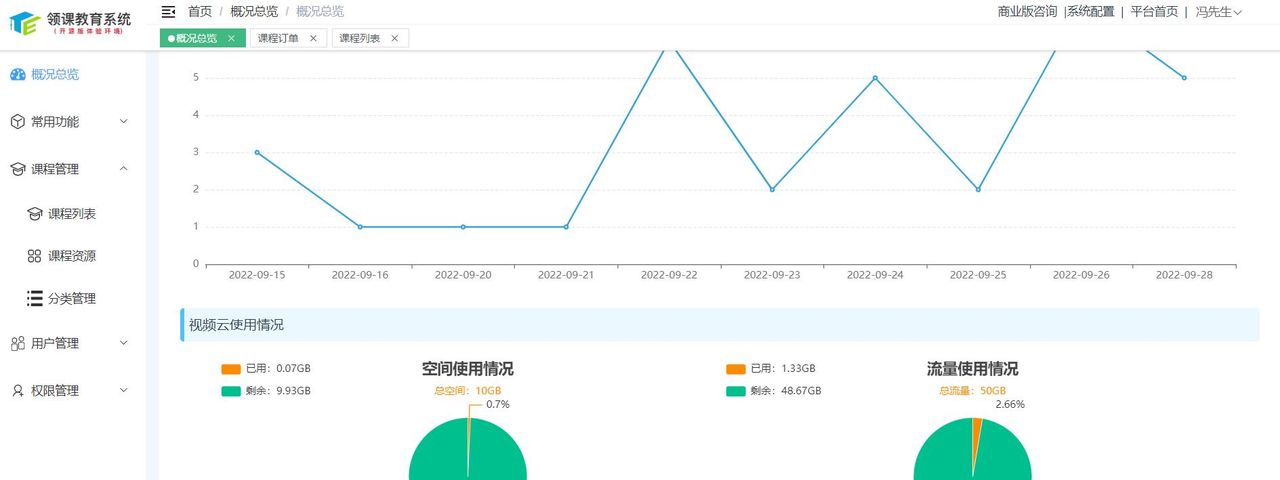This screenshot has height=480, width=1280.
Task: Click the 权限管理 person icon
Action: (x=17, y=390)
